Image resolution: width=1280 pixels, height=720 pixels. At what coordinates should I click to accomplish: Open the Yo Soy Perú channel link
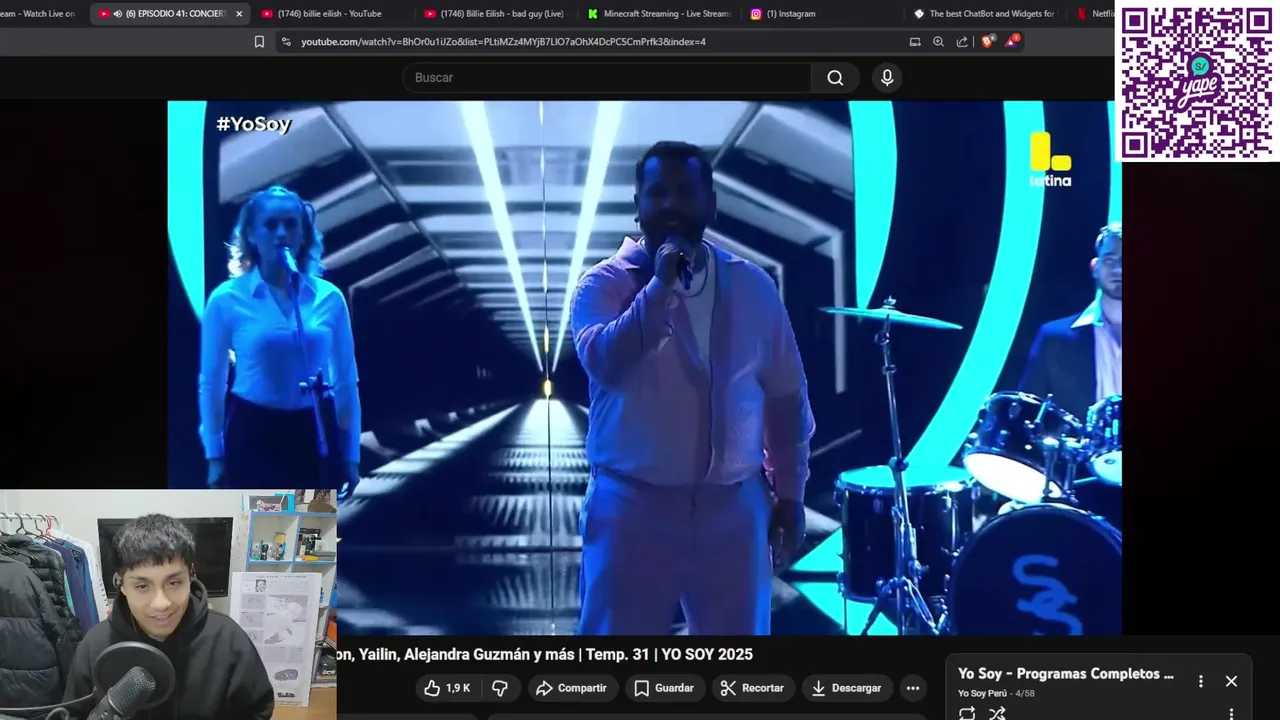point(982,693)
